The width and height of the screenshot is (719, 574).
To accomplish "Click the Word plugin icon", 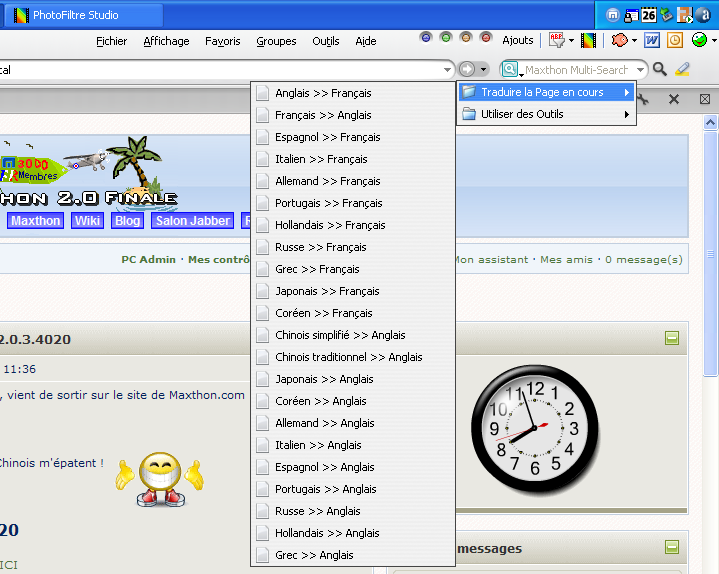I will (x=652, y=40).
